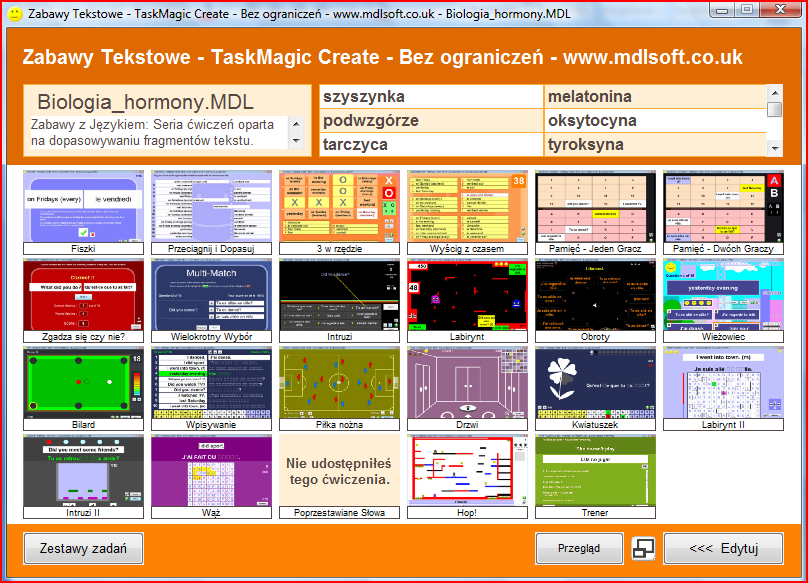Click the description box down arrow
Viewport: 808px width, 583px height.
[296, 141]
